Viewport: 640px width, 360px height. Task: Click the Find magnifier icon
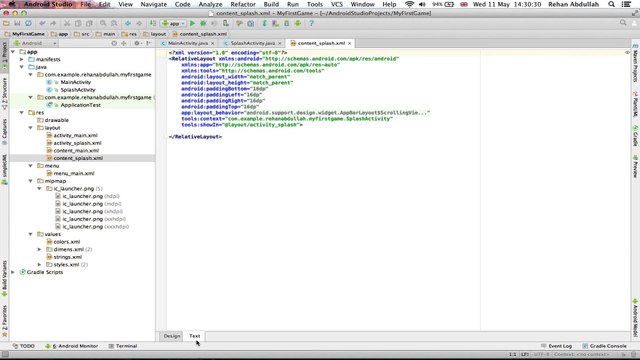(103, 24)
